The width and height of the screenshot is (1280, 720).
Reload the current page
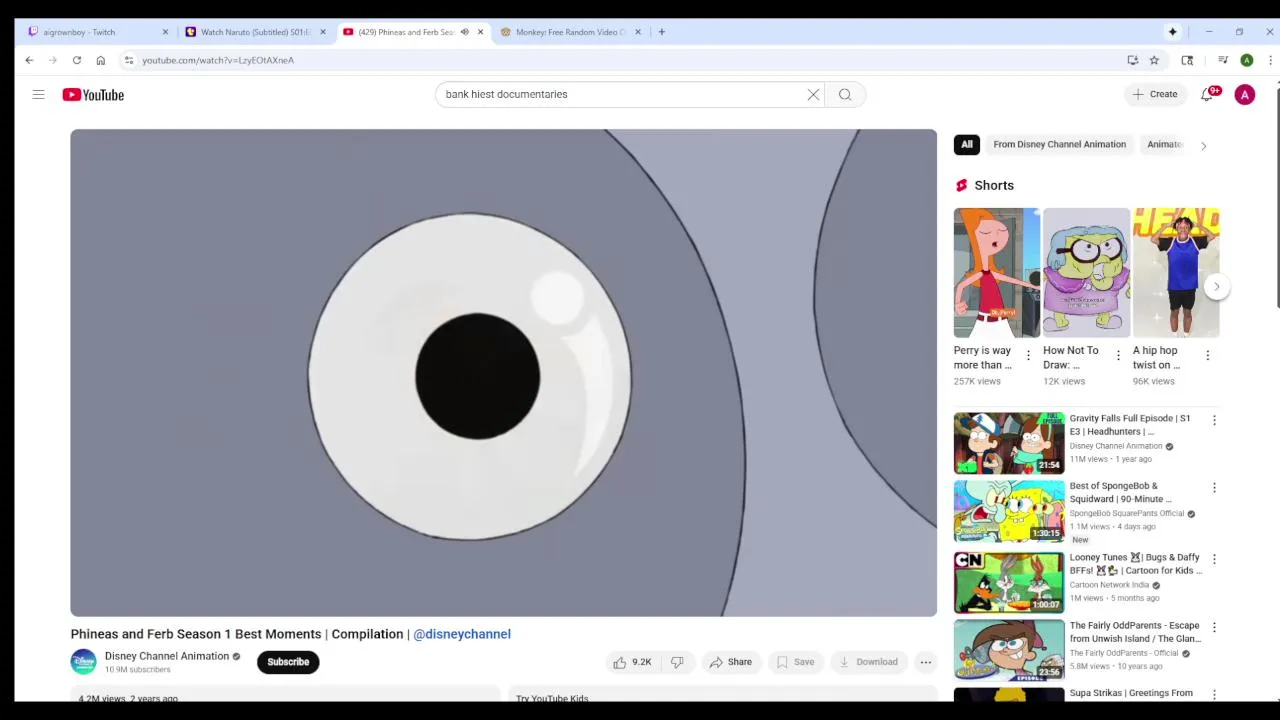[x=76, y=60]
